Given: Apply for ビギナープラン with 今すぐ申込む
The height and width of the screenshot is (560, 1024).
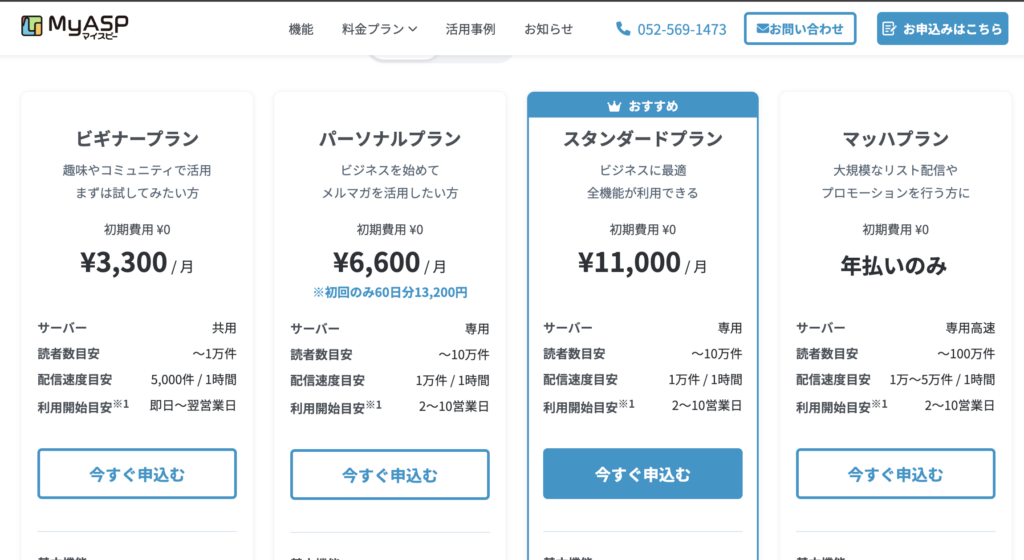Looking at the screenshot, I should 137,474.
